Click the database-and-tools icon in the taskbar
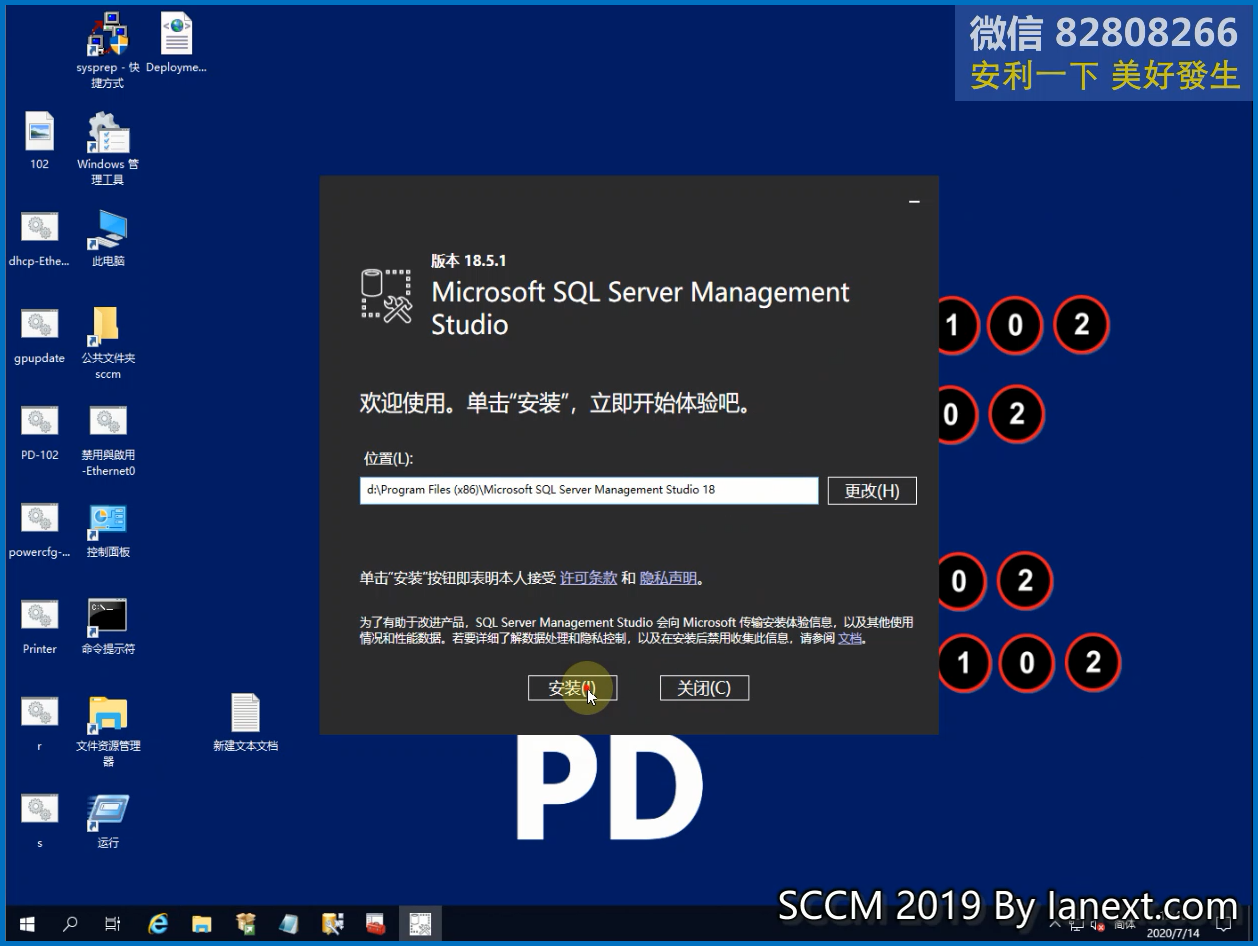Viewport: 1258px width, 946px height. 332,924
